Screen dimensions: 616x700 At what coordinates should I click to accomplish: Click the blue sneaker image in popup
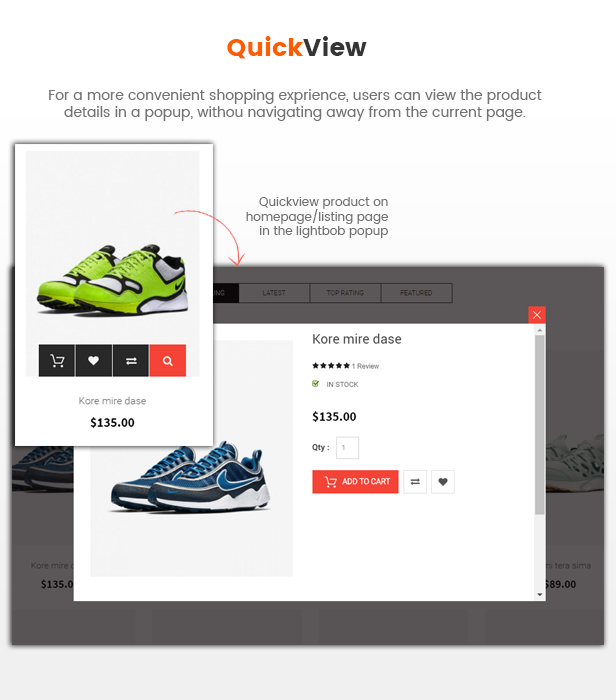tap(191, 476)
